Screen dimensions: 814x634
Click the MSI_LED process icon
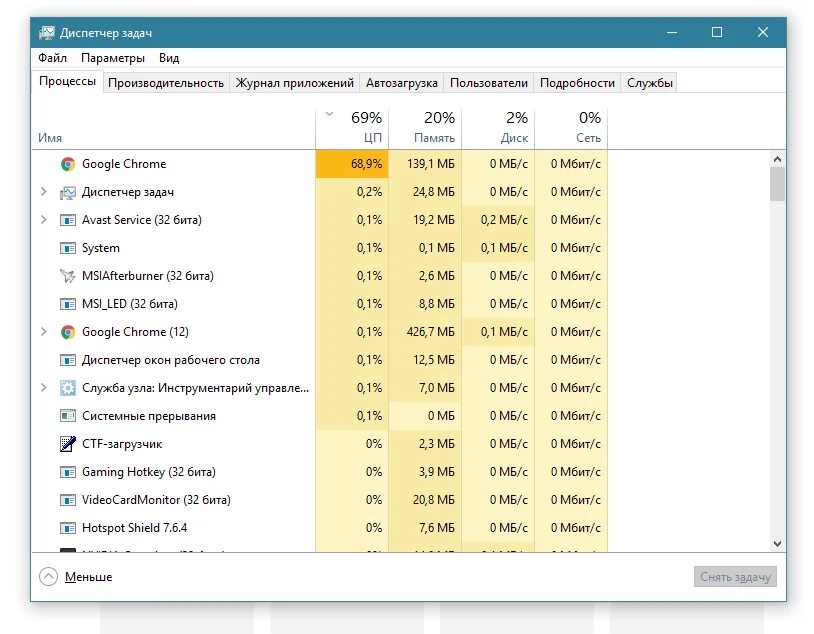pyautogui.click(x=67, y=304)
